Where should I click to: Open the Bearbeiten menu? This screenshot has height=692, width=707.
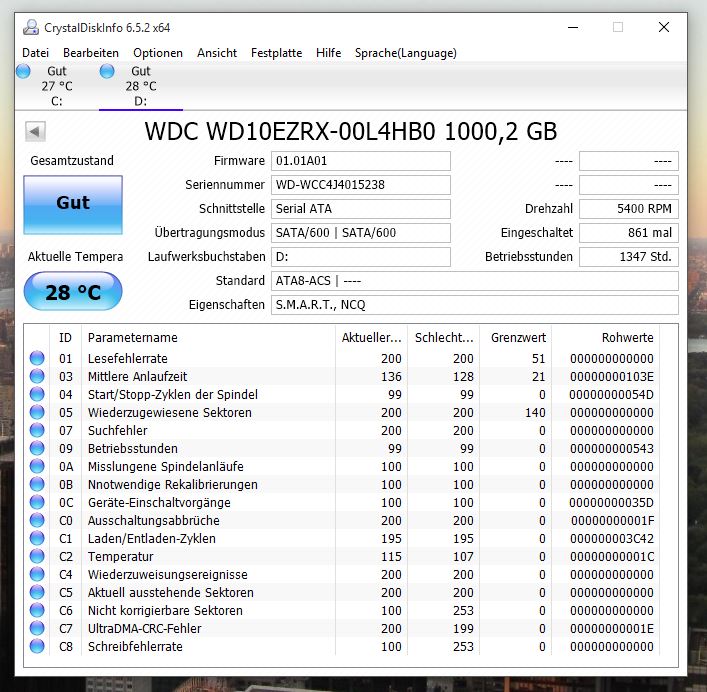pos(91,53)
